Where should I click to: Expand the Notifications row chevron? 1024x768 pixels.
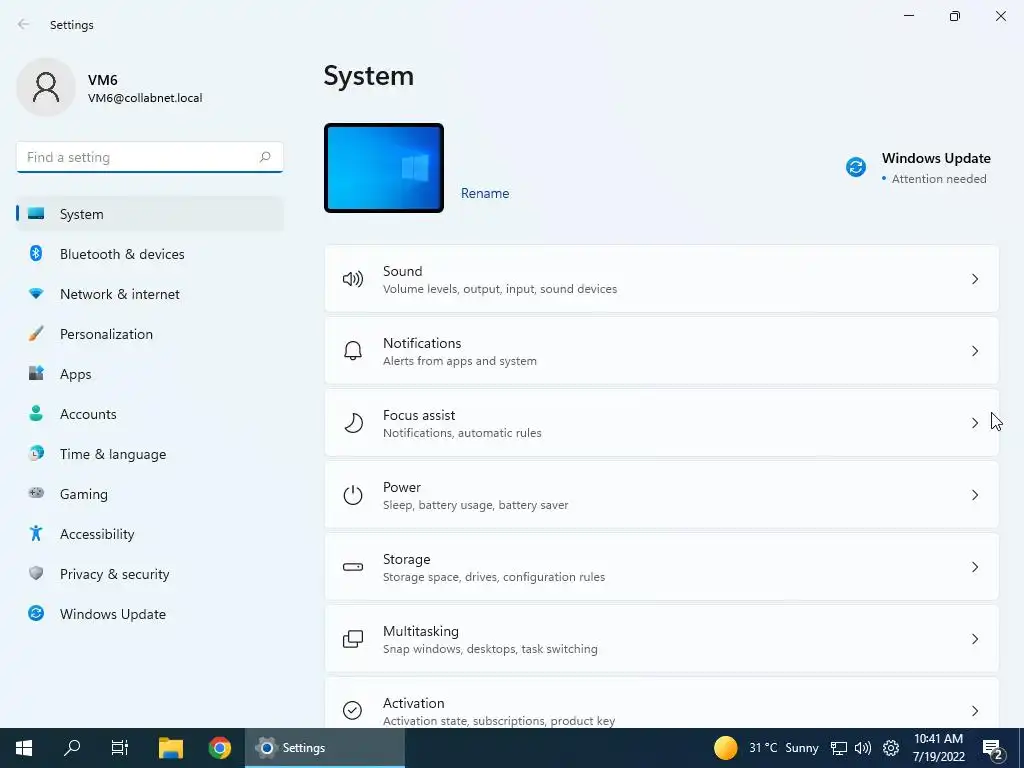tap(974, 351)
